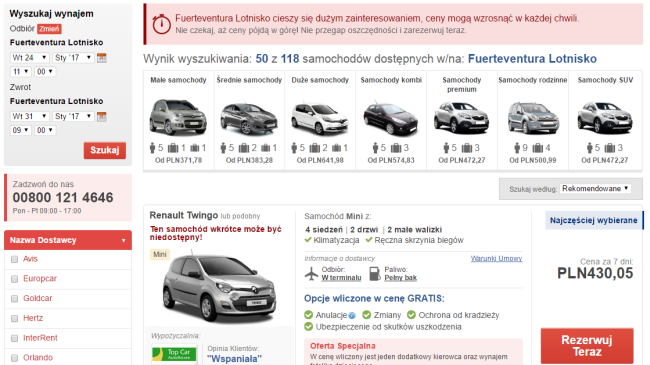Open the return hour dropdown 09

click(20, 130)
